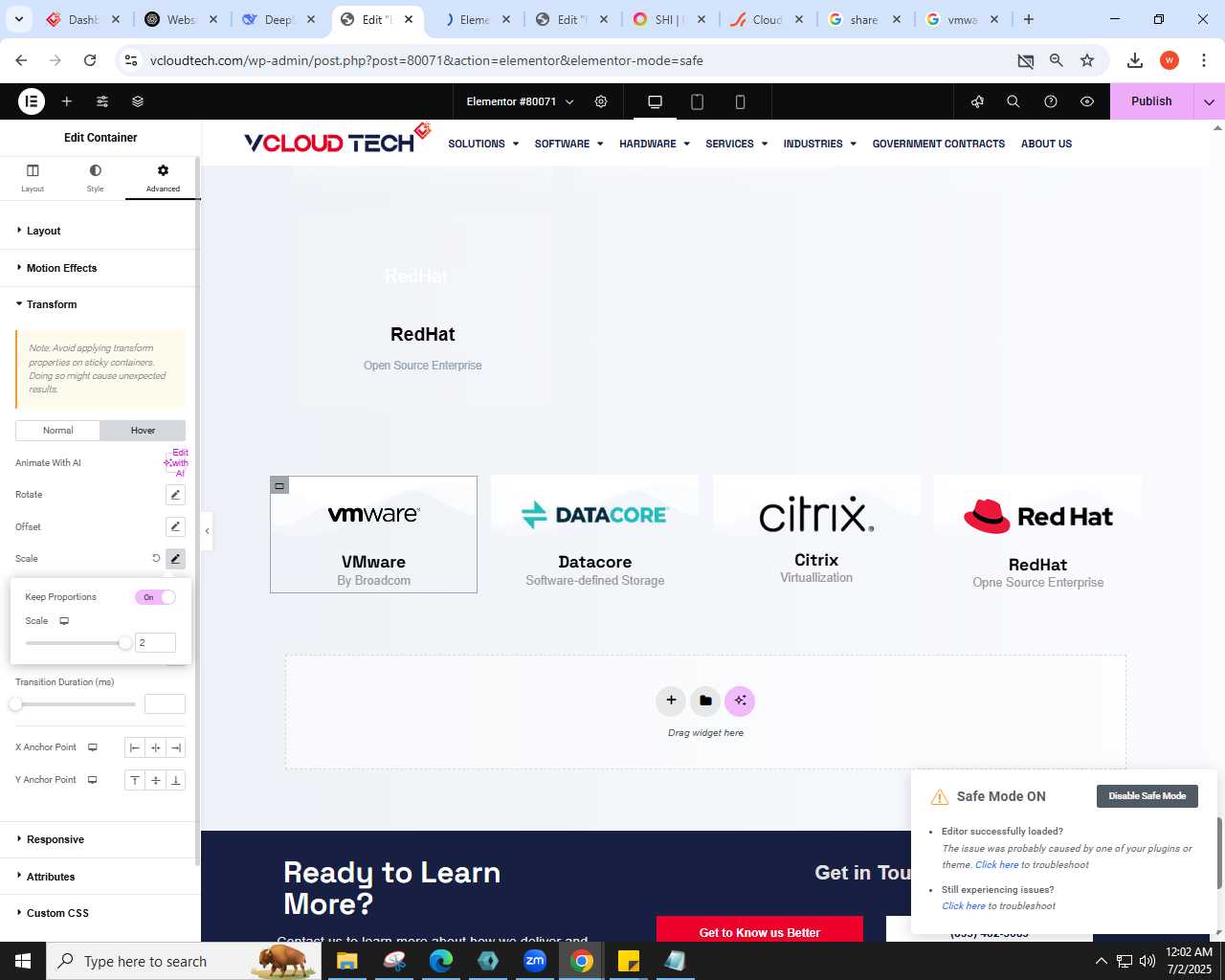Image resolution: width=1225 pixels, height=980 pixels.
Task: Expand the Responsive section
Action: click(x=100, y=839)
